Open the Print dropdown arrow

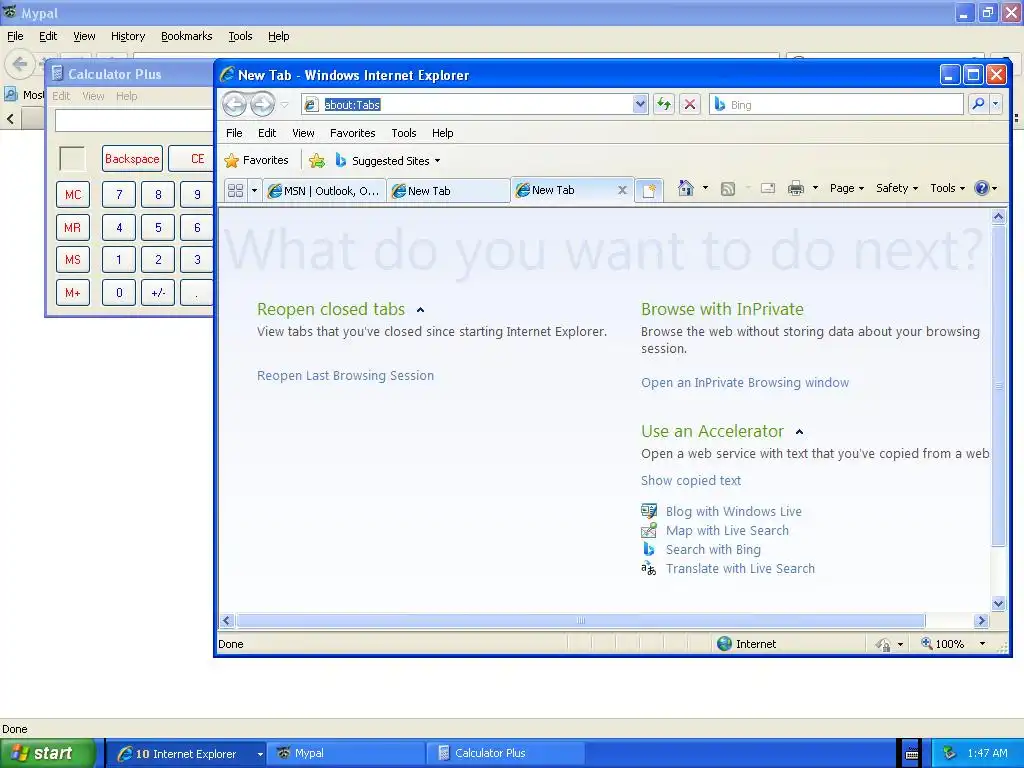[815, 188]
